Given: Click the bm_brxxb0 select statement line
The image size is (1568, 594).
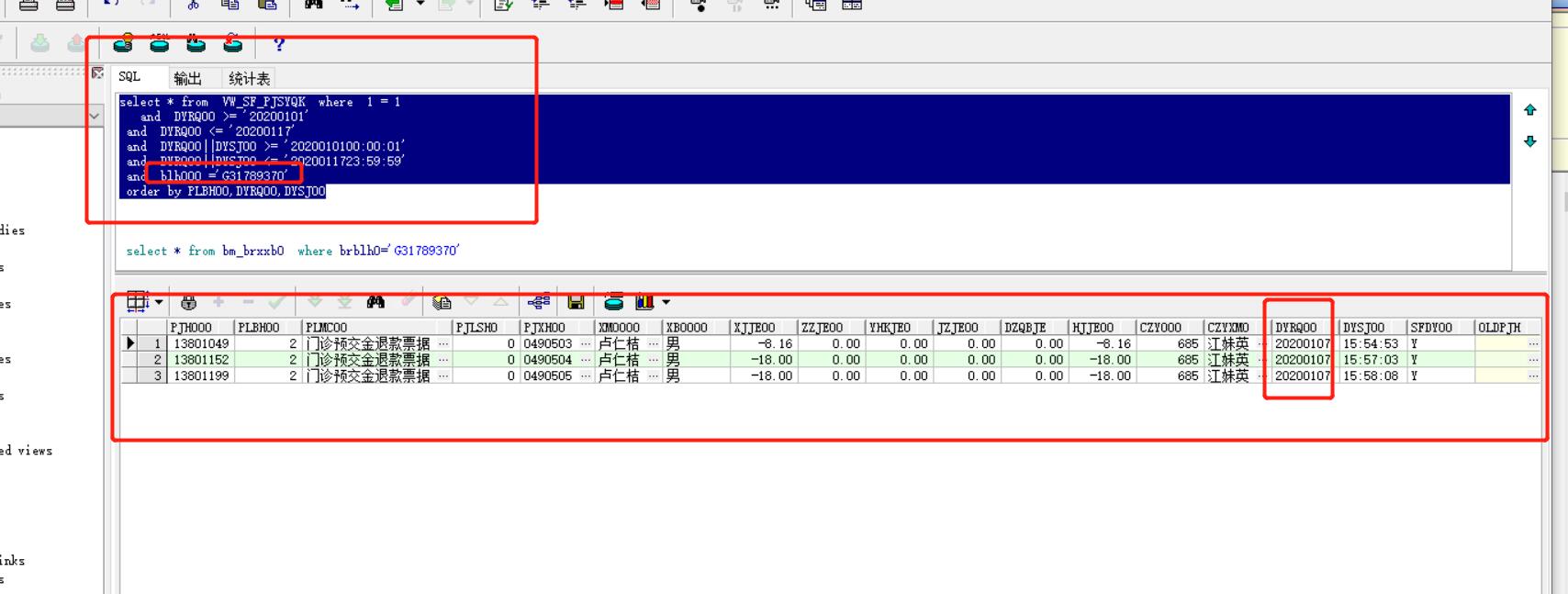Looking at the screenshot, I should pos(293,251).
